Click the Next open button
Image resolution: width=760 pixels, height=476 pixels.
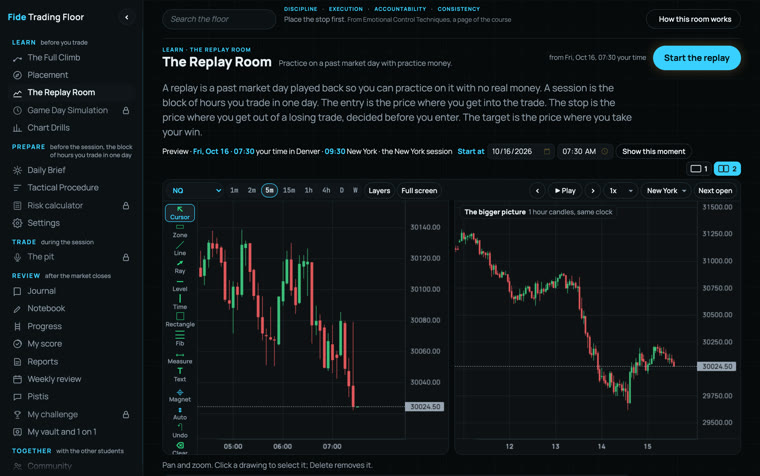(x=715, y=191)
